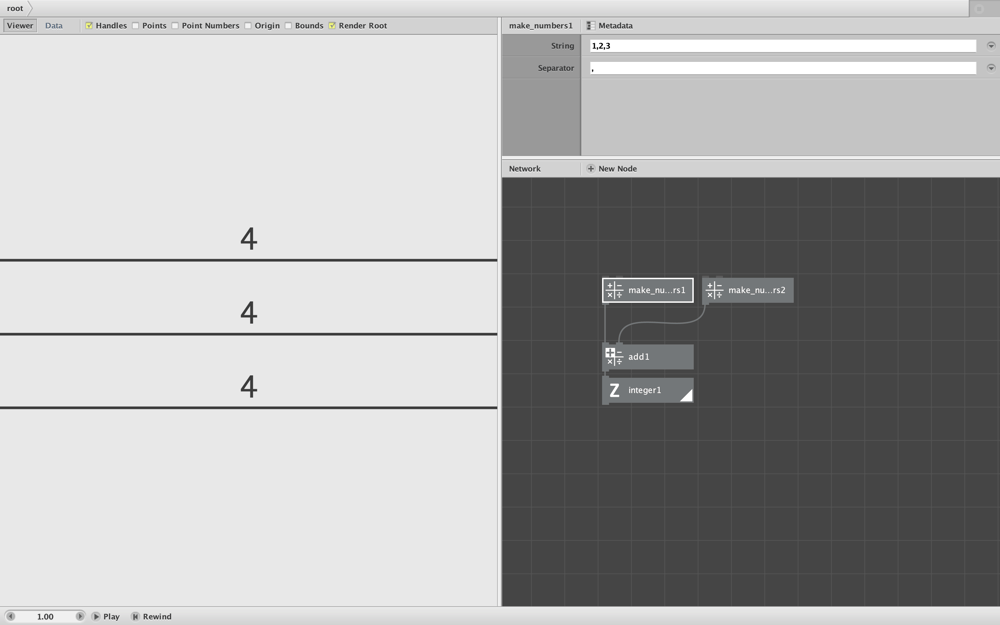Image resolution: width=1000 pixels, height=625 pixels.
Task: Click the make_numbers1 parameter title
Action: (x=541, y=26)
